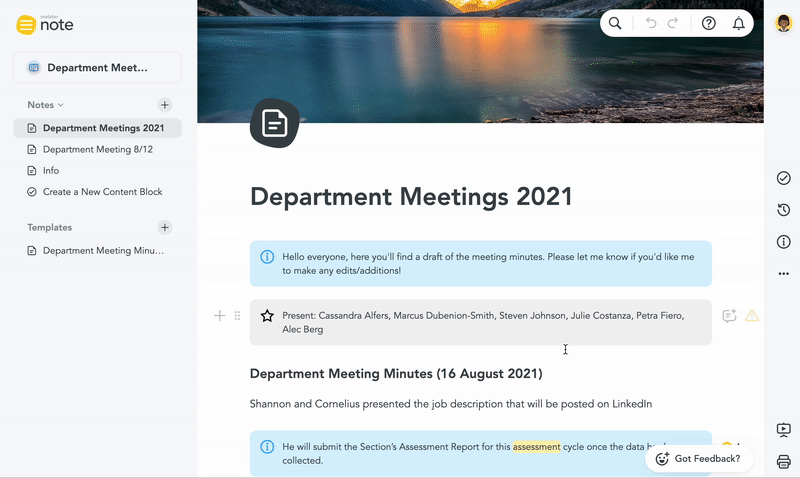Click the Present attendees list text

coord(483,322)
